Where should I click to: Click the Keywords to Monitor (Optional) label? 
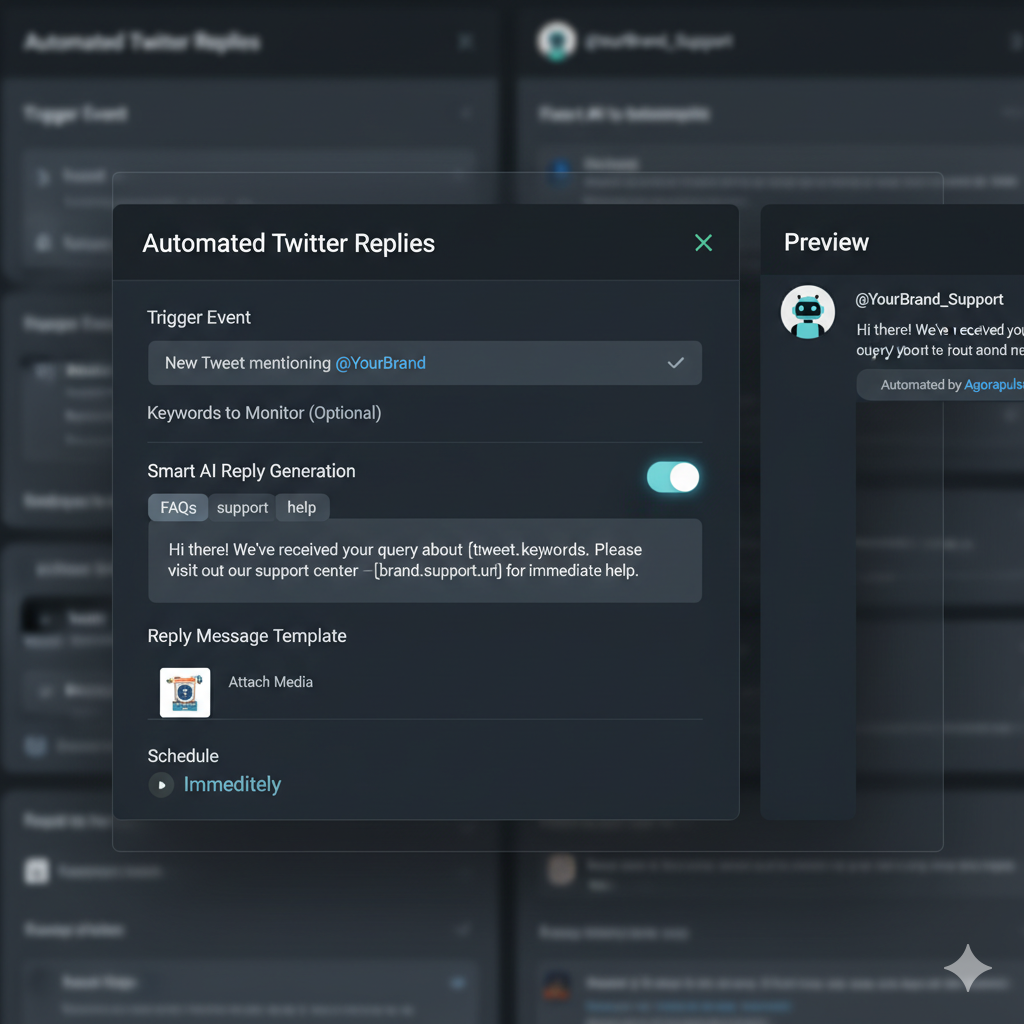coord(264,413)
